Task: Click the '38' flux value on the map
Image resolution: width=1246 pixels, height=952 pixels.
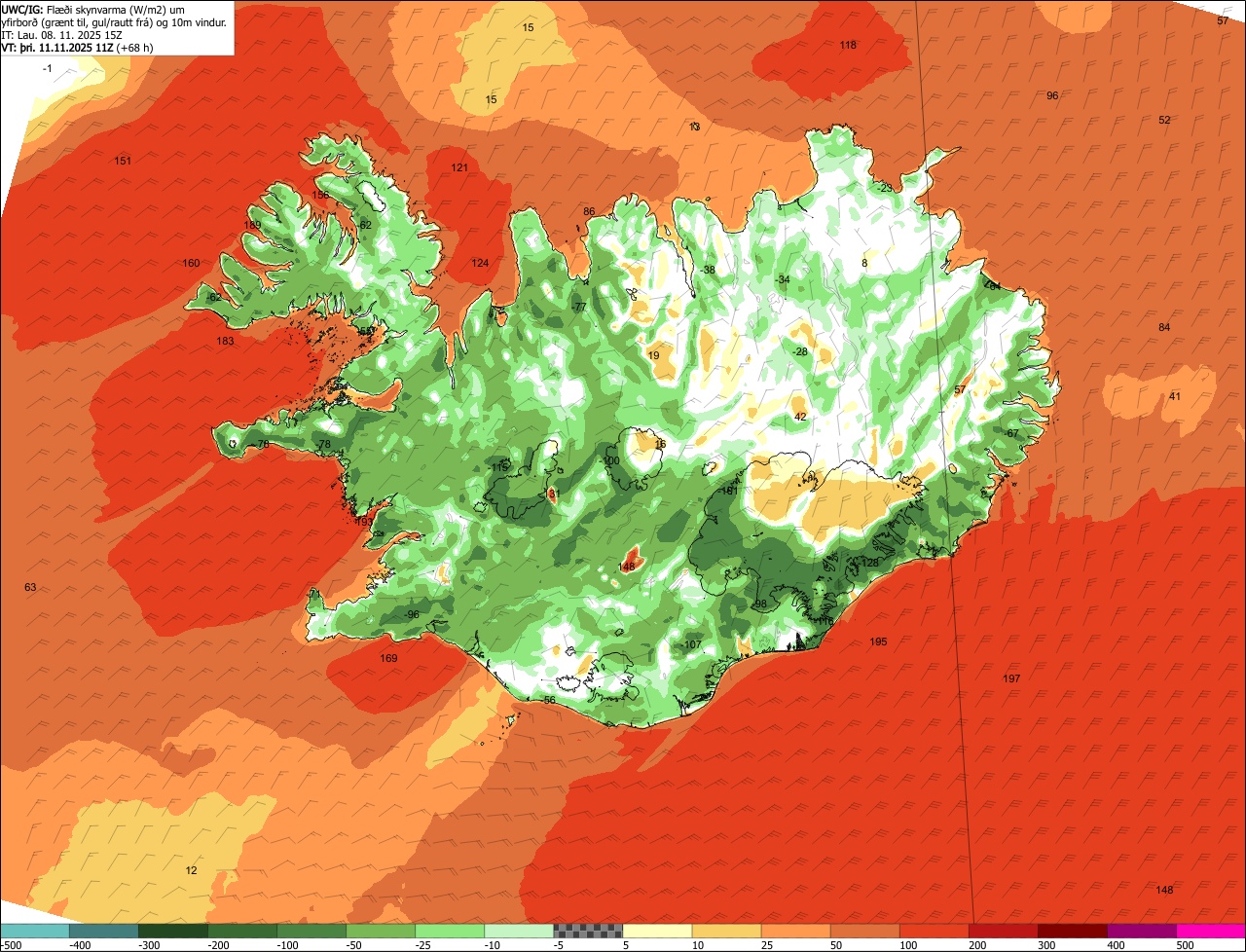Action: 709,271
